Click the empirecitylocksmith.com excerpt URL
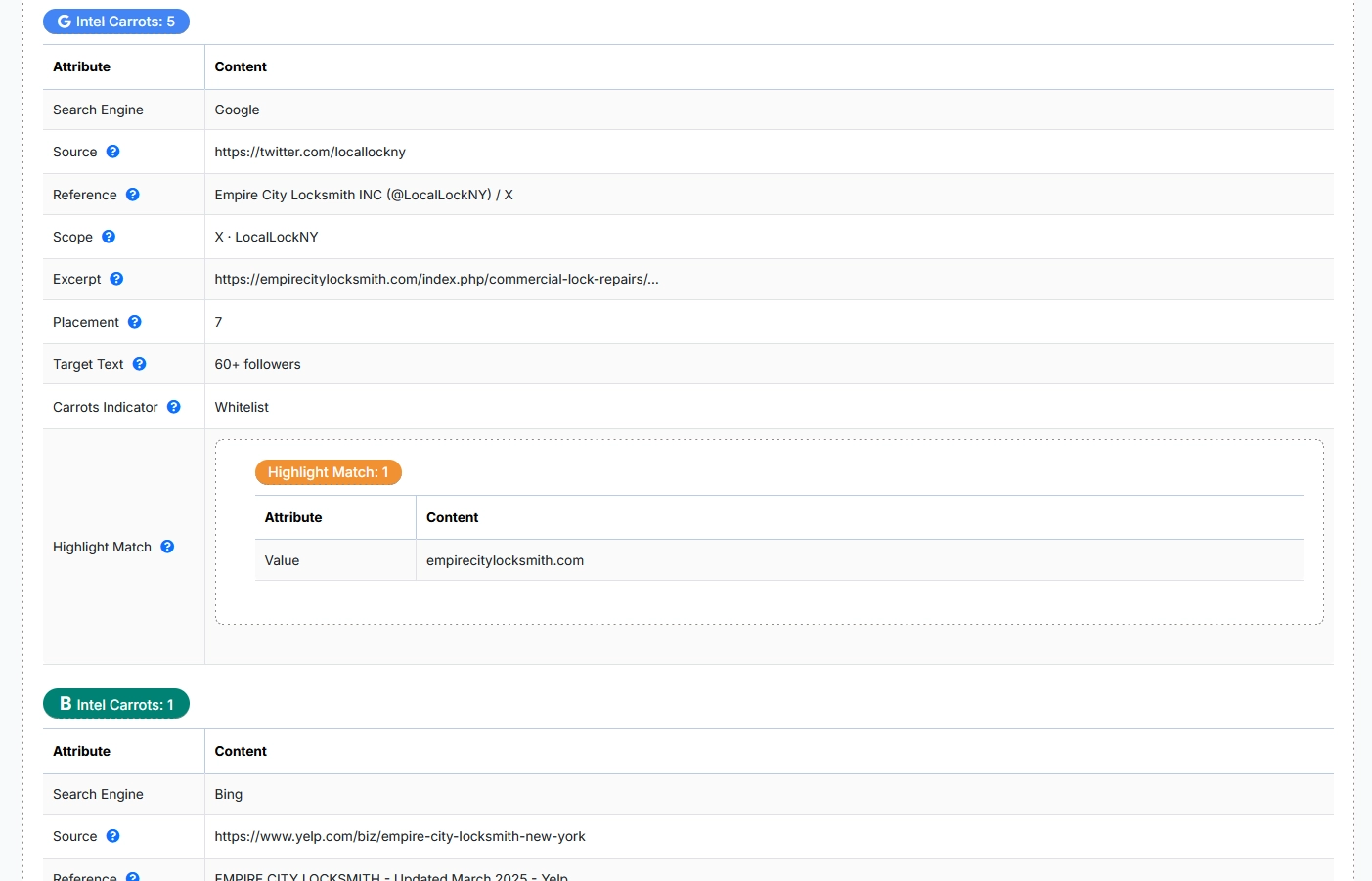Screen dimensions: 1372x881 pos(436,279)
